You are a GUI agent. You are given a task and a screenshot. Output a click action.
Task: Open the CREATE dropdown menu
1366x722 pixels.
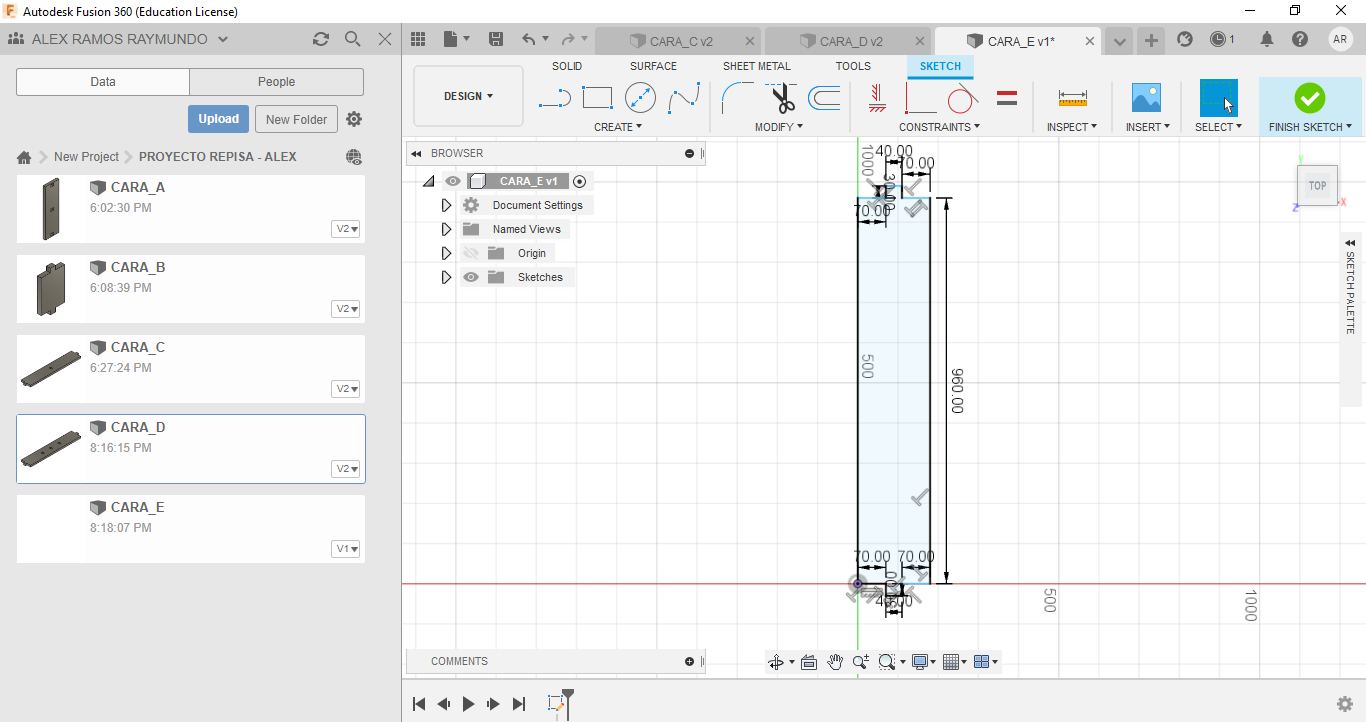point(617,127)
